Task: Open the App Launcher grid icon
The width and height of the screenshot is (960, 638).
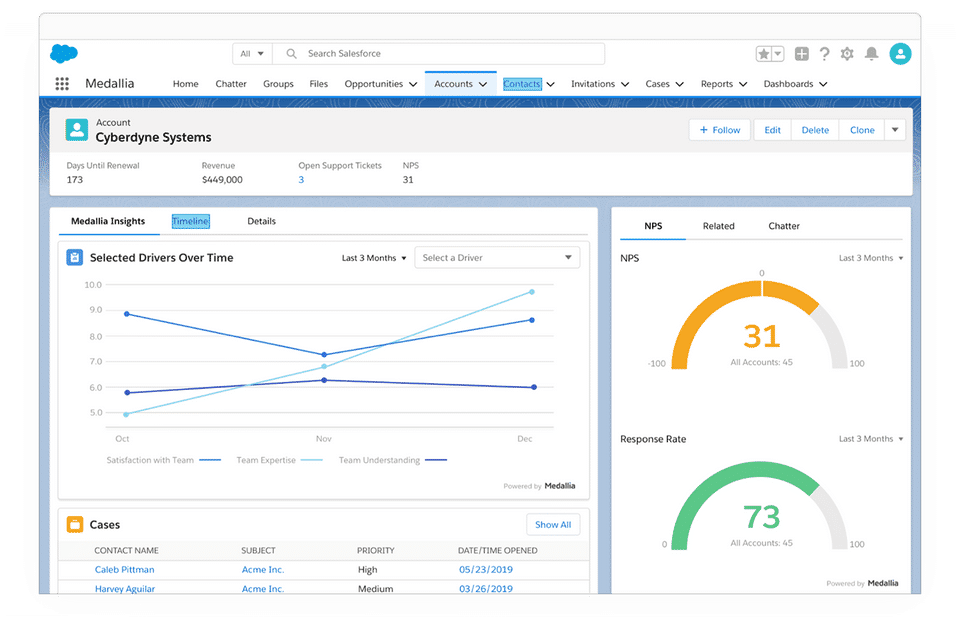Action: tap(62, 83)
